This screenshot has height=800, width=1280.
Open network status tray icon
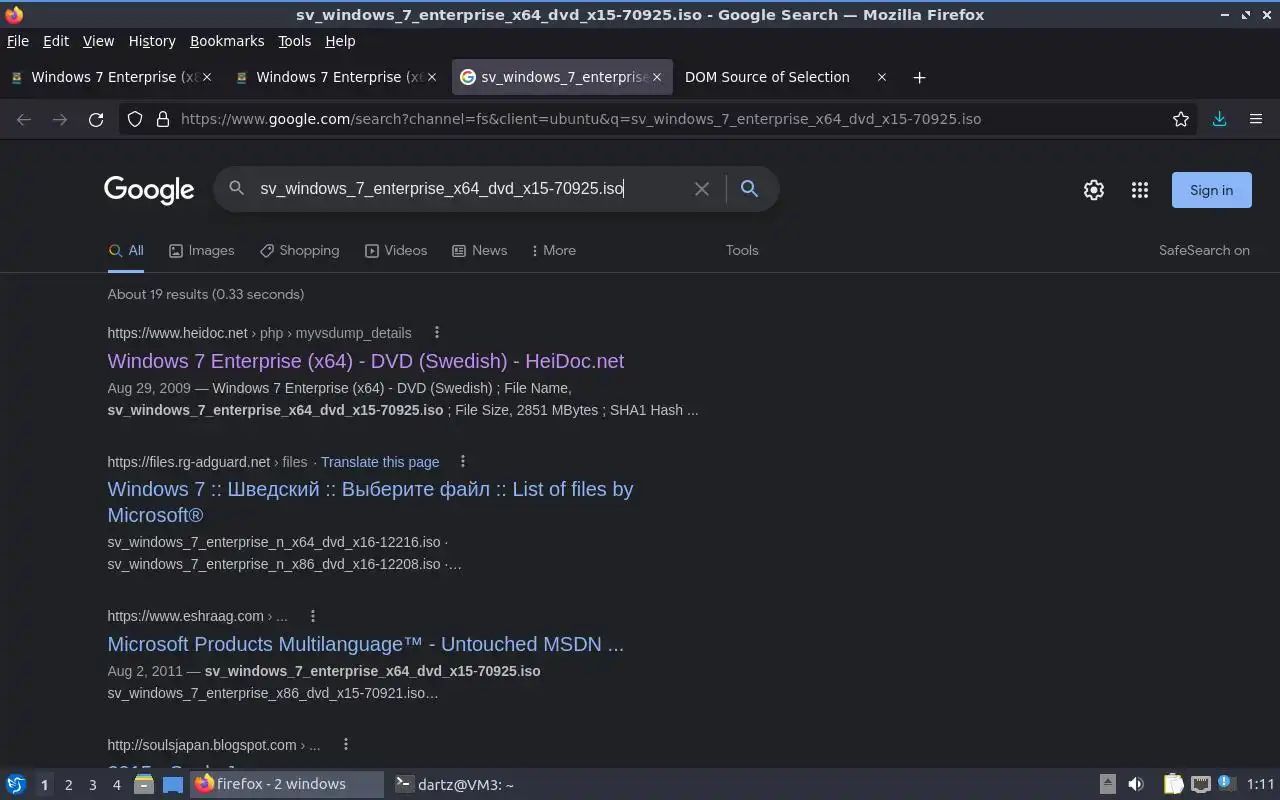[x=1200, y=784]
